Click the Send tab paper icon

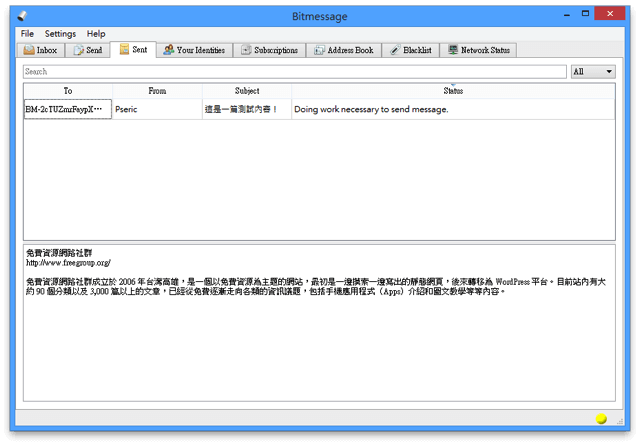78,50
